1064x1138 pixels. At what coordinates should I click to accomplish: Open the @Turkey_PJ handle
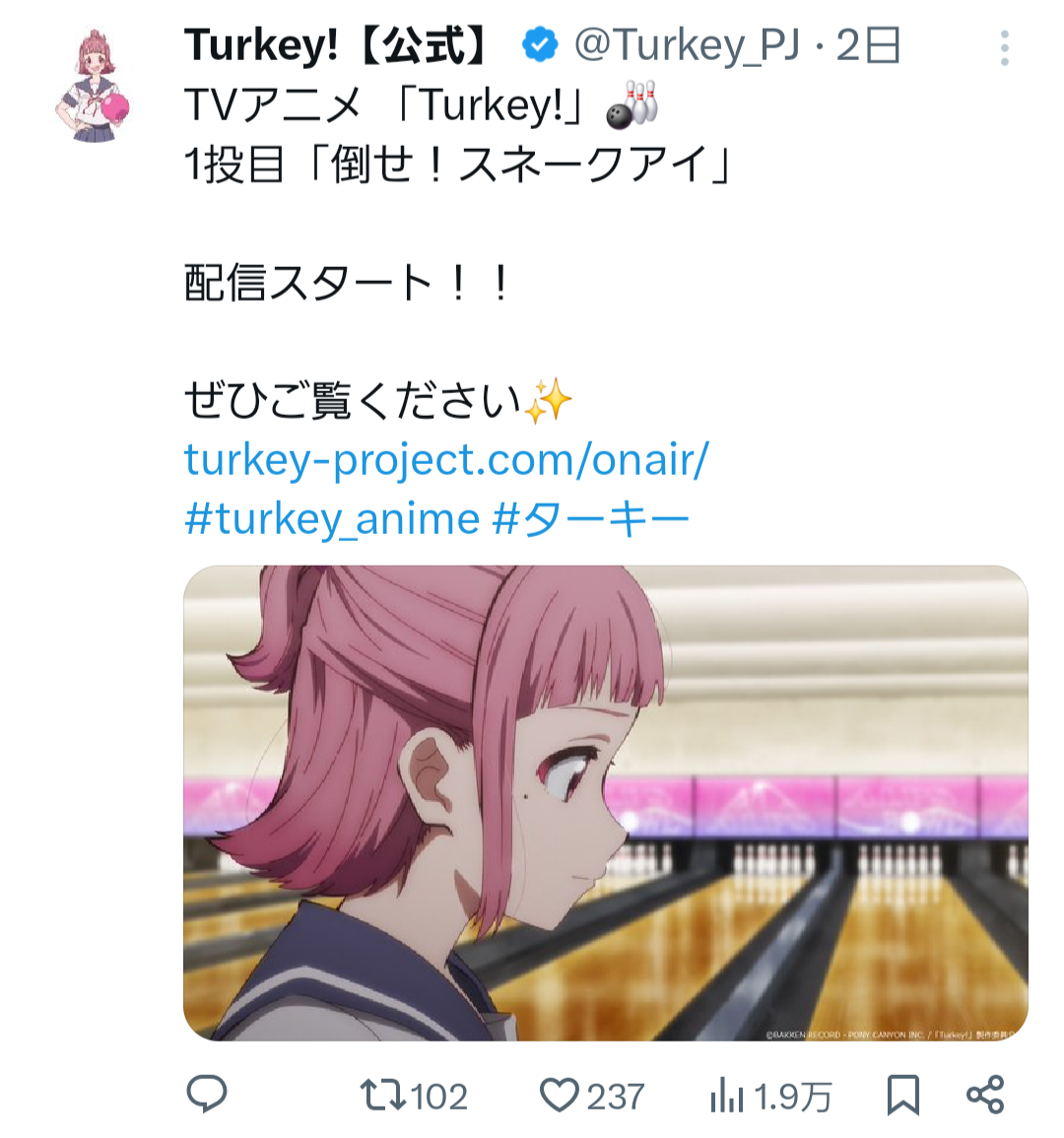point(687,45)
